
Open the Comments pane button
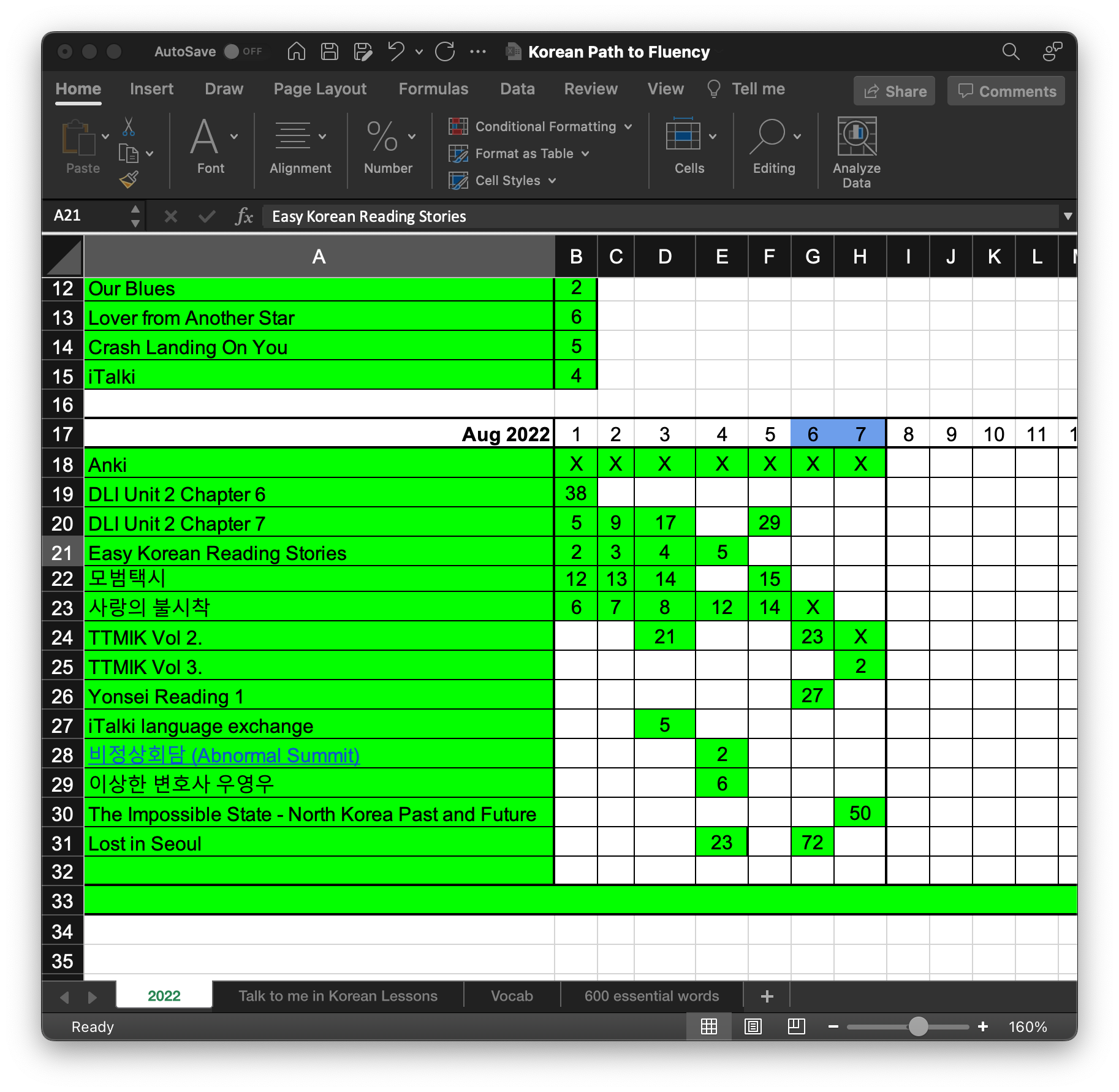1006,91
